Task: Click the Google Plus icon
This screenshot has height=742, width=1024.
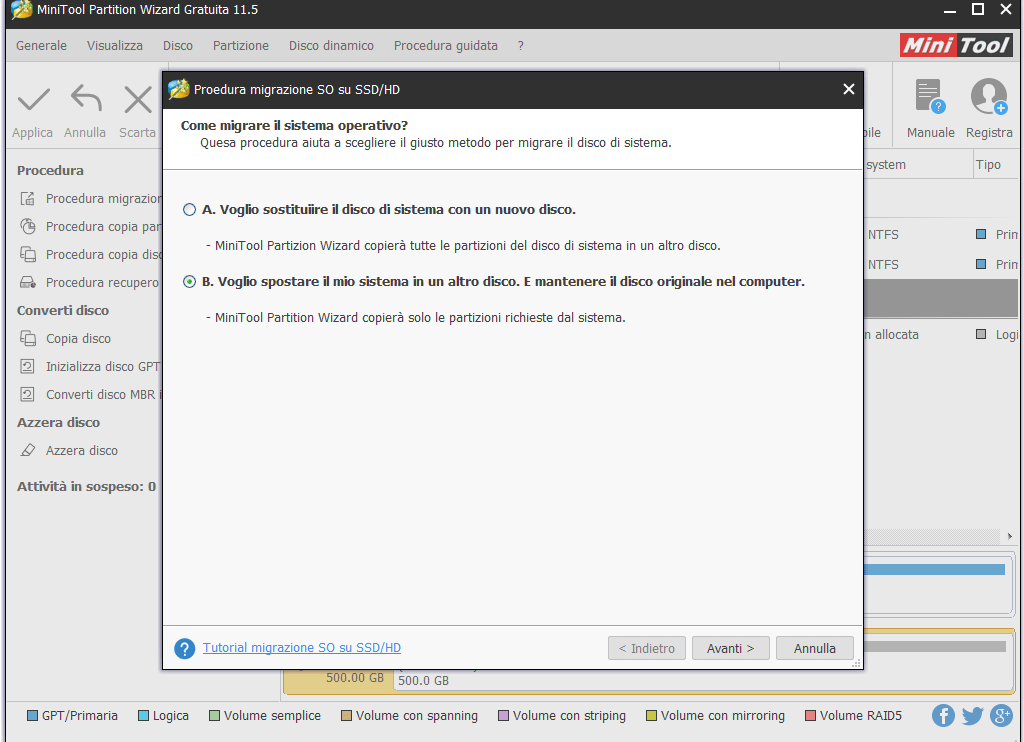Action: click(x=1001, y=715)
